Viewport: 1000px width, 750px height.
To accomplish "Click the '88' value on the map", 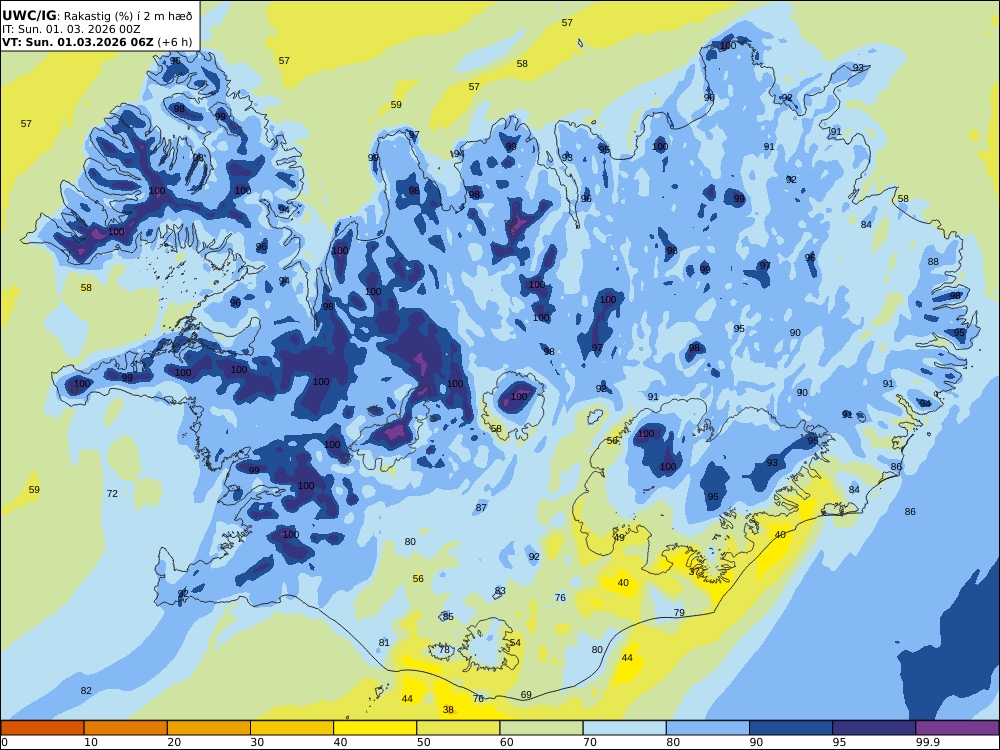I will (x=933, y=261).
